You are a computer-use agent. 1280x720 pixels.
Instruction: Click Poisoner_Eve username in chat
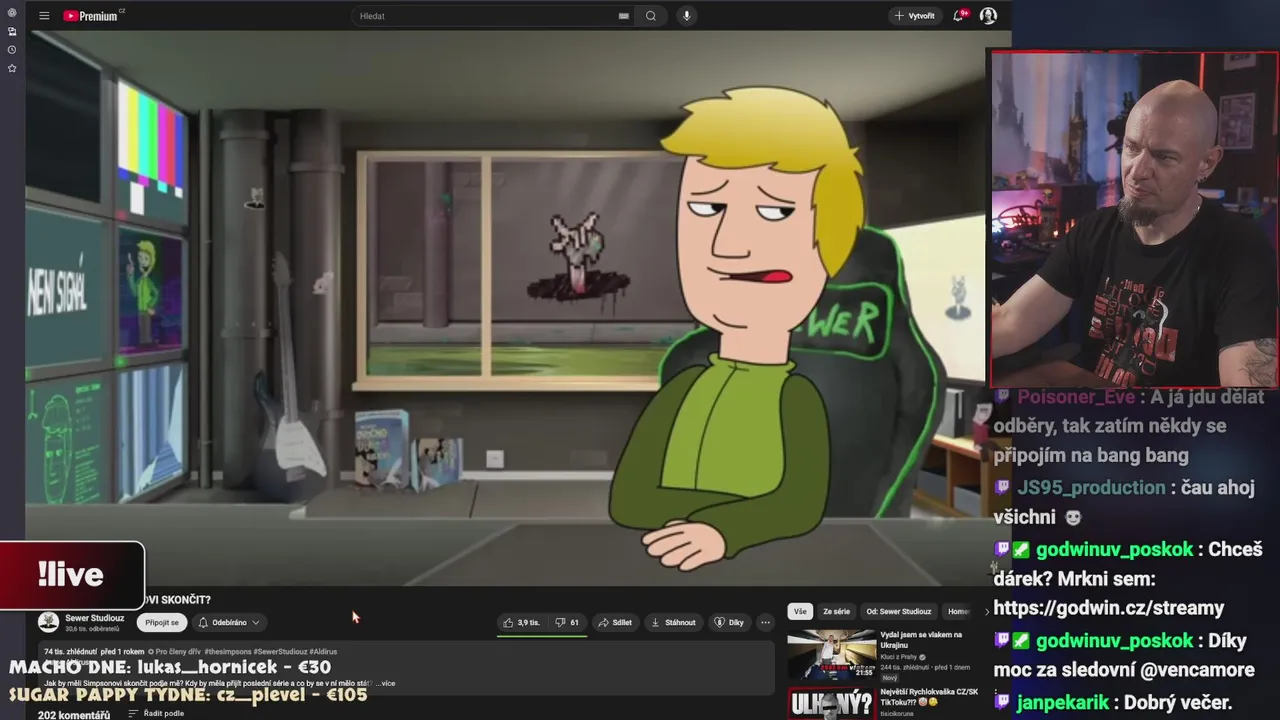[x=1077, y=396]
